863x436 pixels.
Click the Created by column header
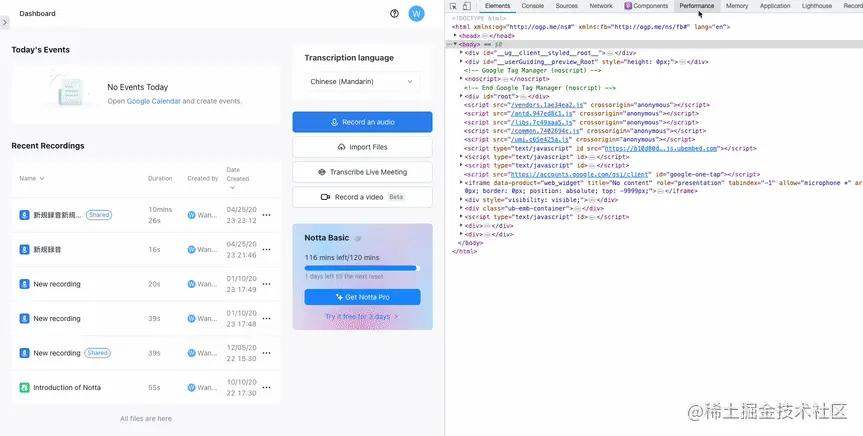coord(203,178)
